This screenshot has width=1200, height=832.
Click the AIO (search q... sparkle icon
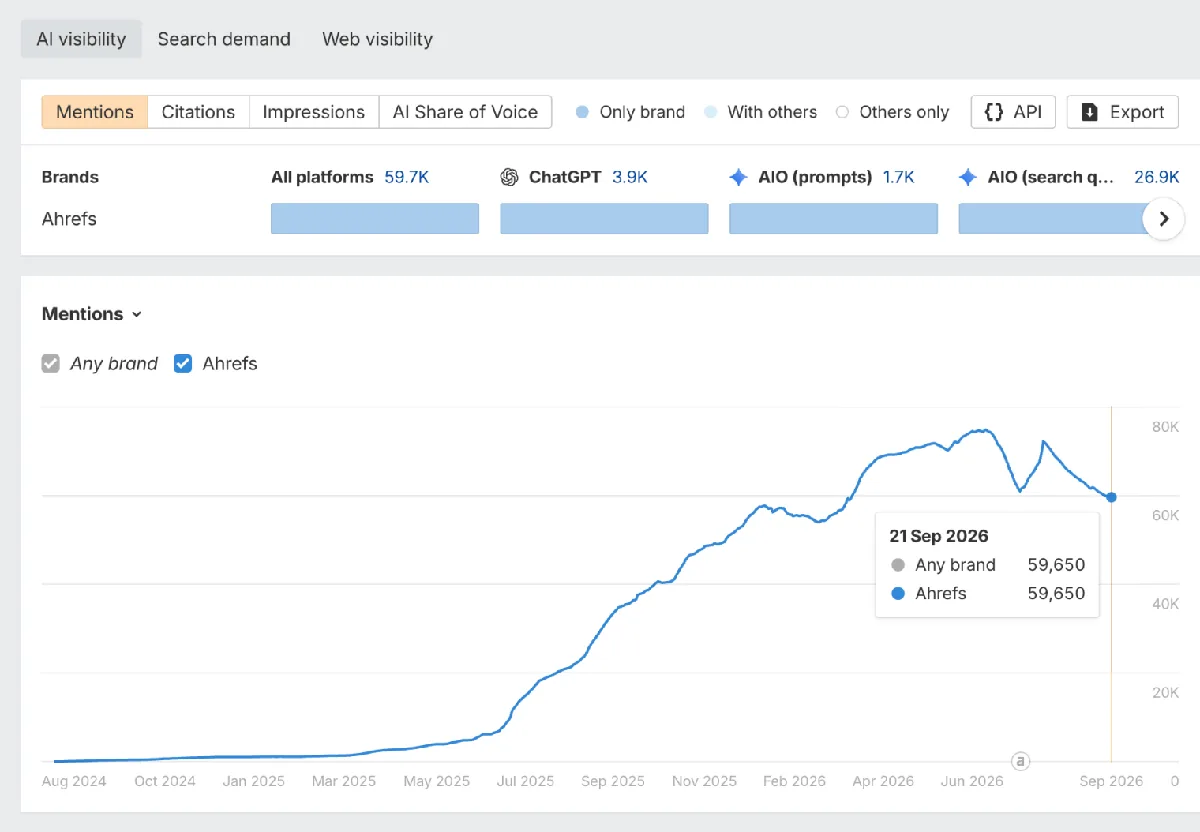pyautogui.click(x=968, y=177)
